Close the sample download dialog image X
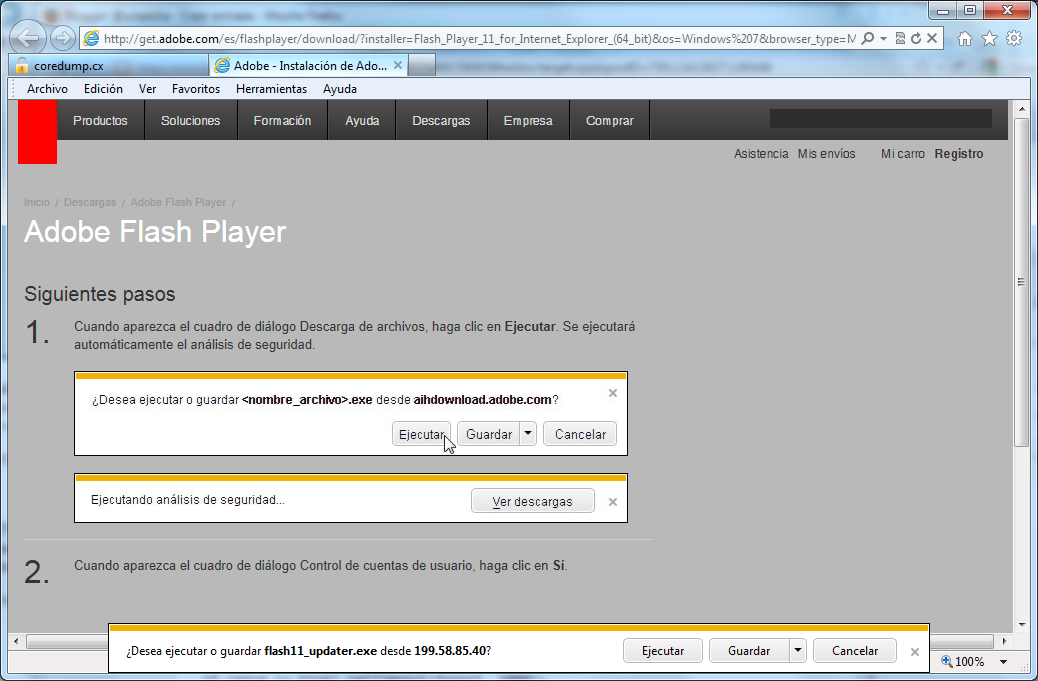Screen dimensions: 1038x681 click(613, 393)
